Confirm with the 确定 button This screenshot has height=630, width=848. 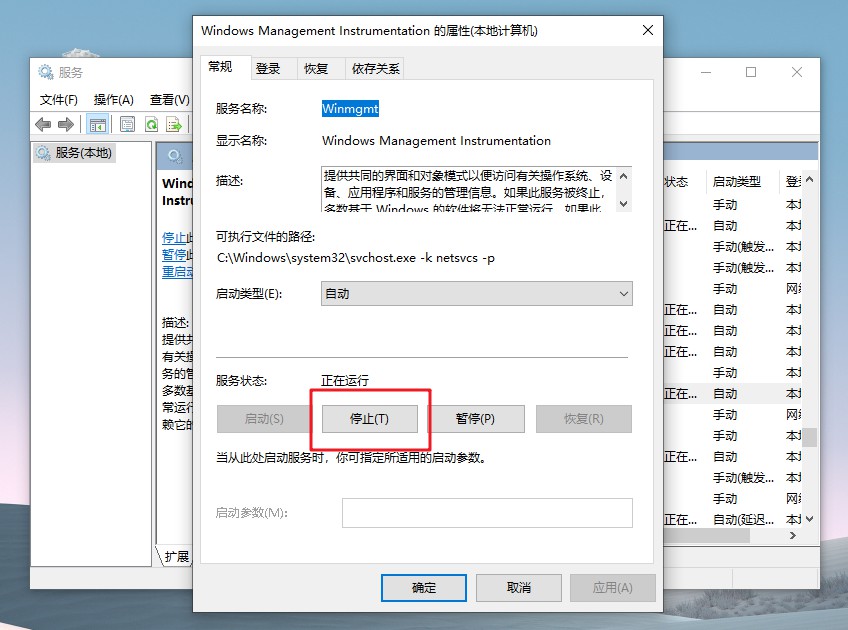pos(423,588)
